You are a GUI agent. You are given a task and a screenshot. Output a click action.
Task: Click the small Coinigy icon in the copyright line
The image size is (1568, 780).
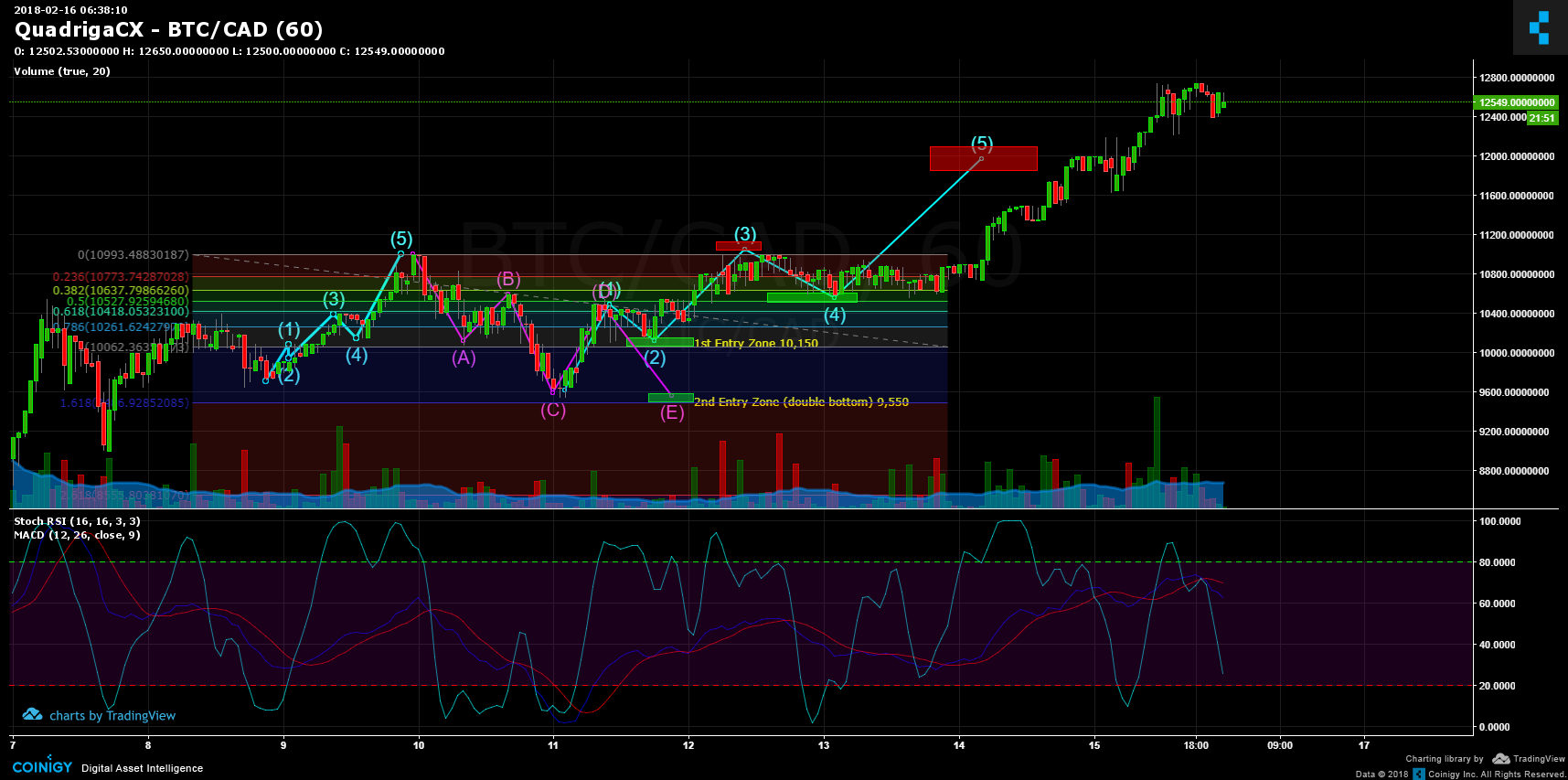(x=1419, y=774)
